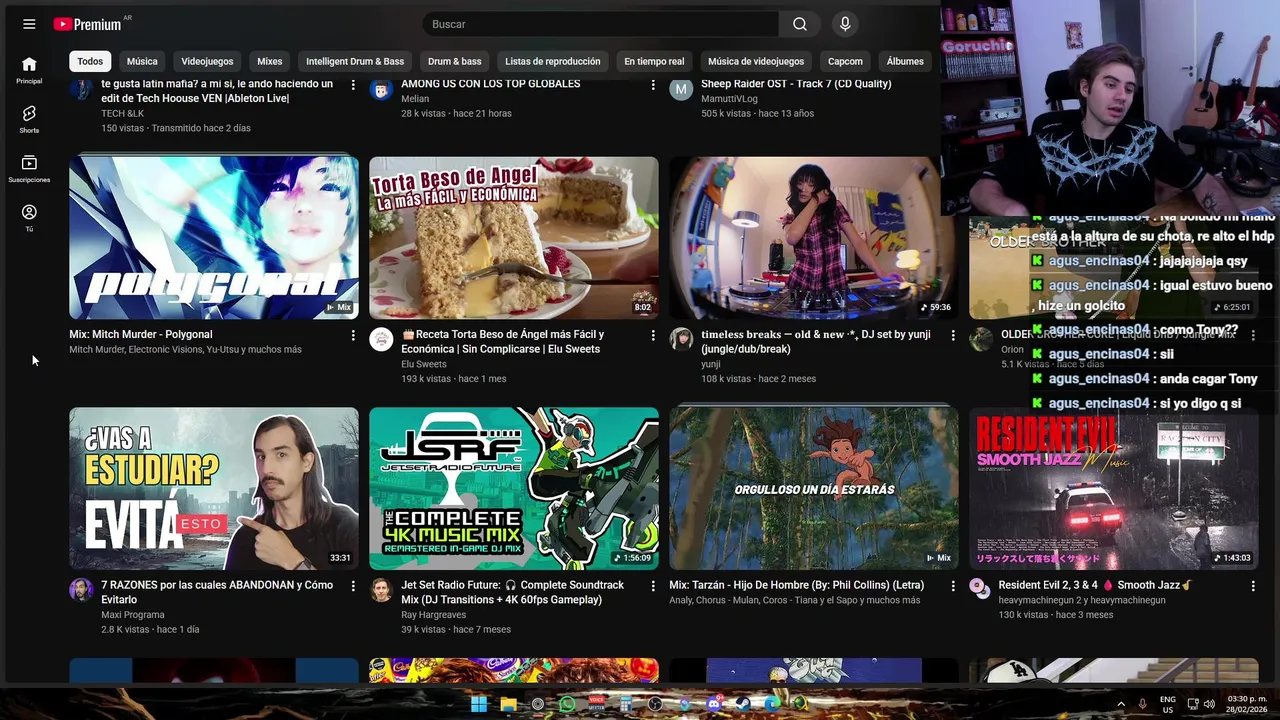Click heavymachinegun channel avatar

[981, 589]
